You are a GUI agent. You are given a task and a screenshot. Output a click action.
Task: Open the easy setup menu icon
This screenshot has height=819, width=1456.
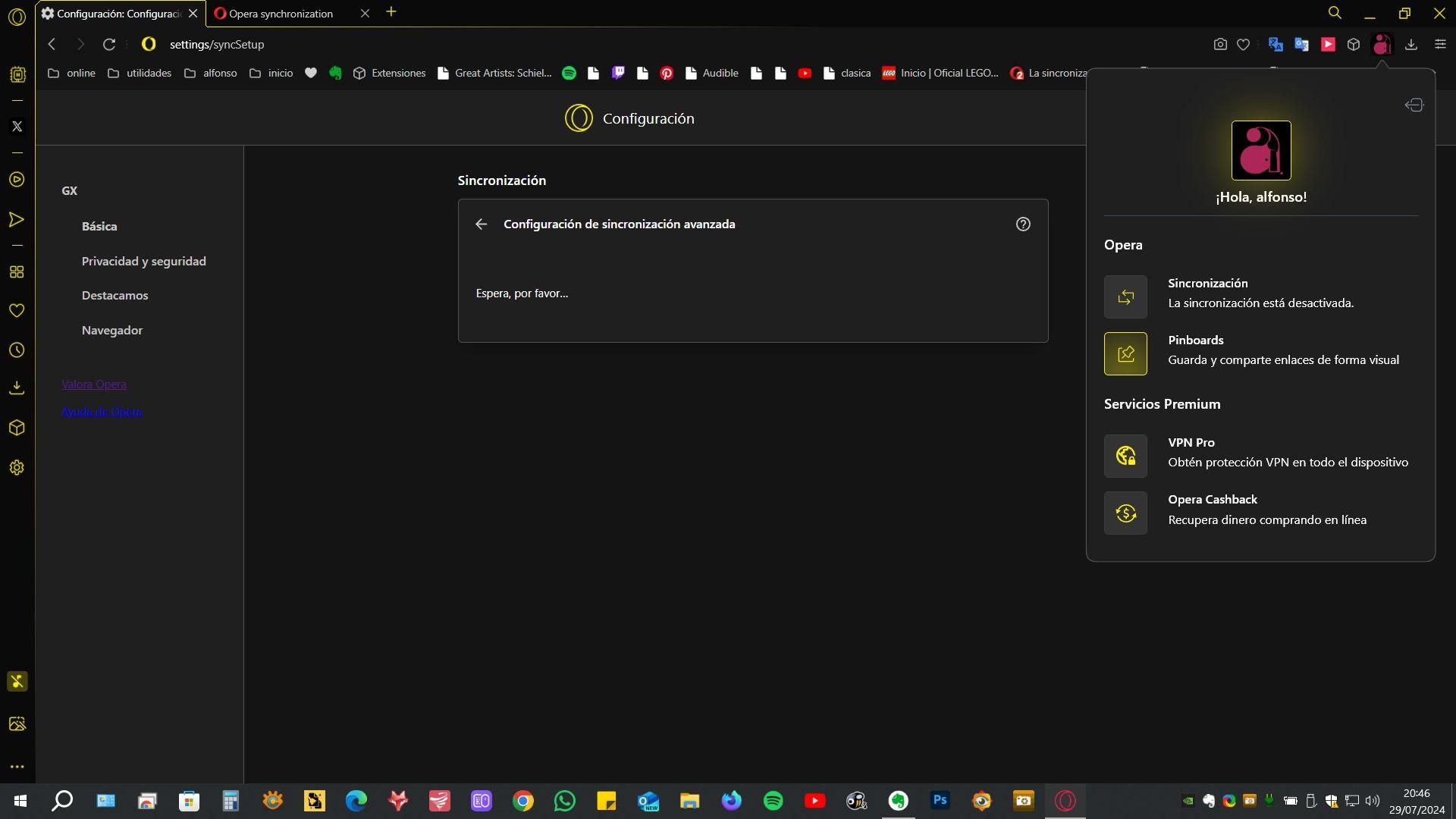click(x=1440, y=45)
